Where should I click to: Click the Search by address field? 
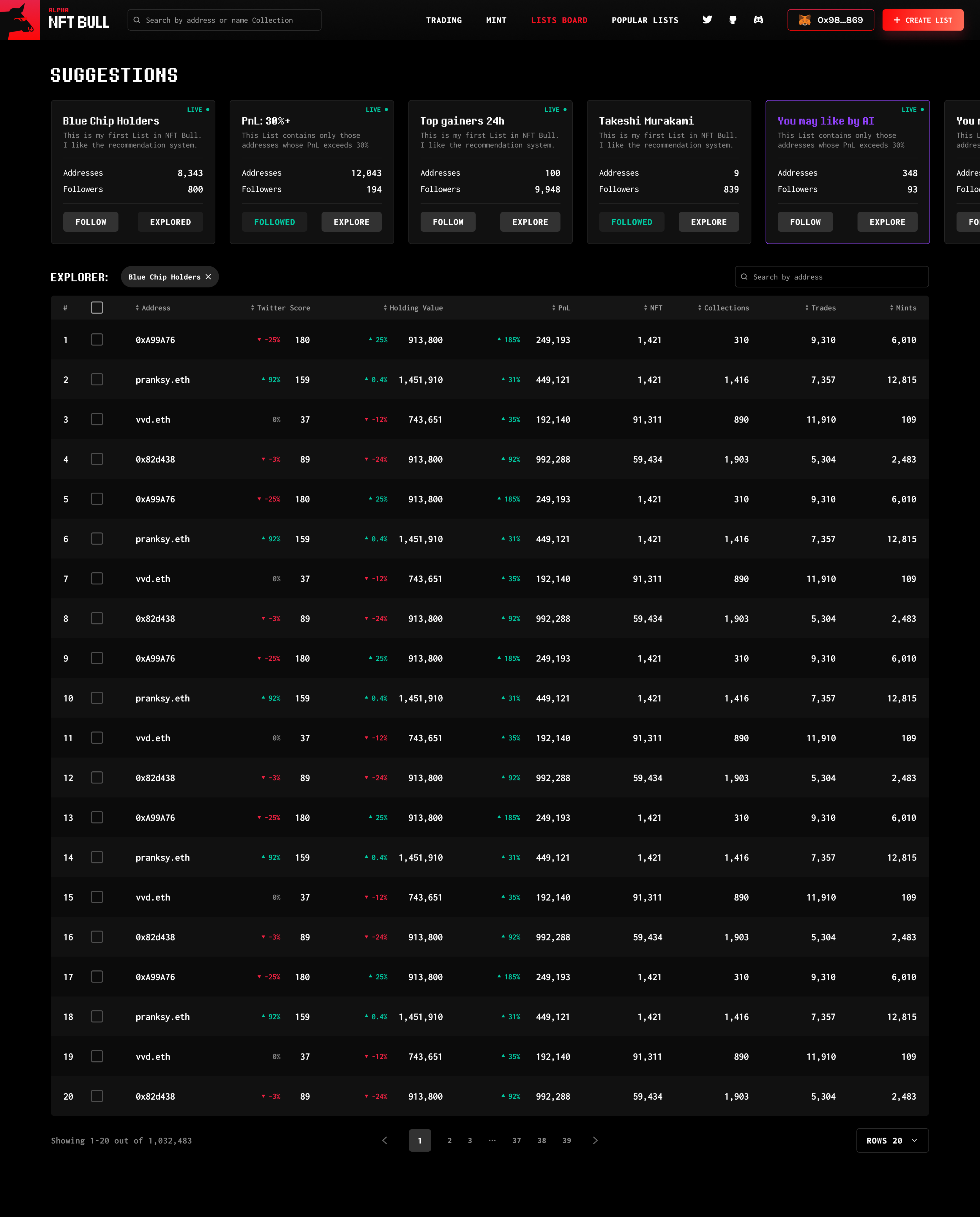click(831, 277)
